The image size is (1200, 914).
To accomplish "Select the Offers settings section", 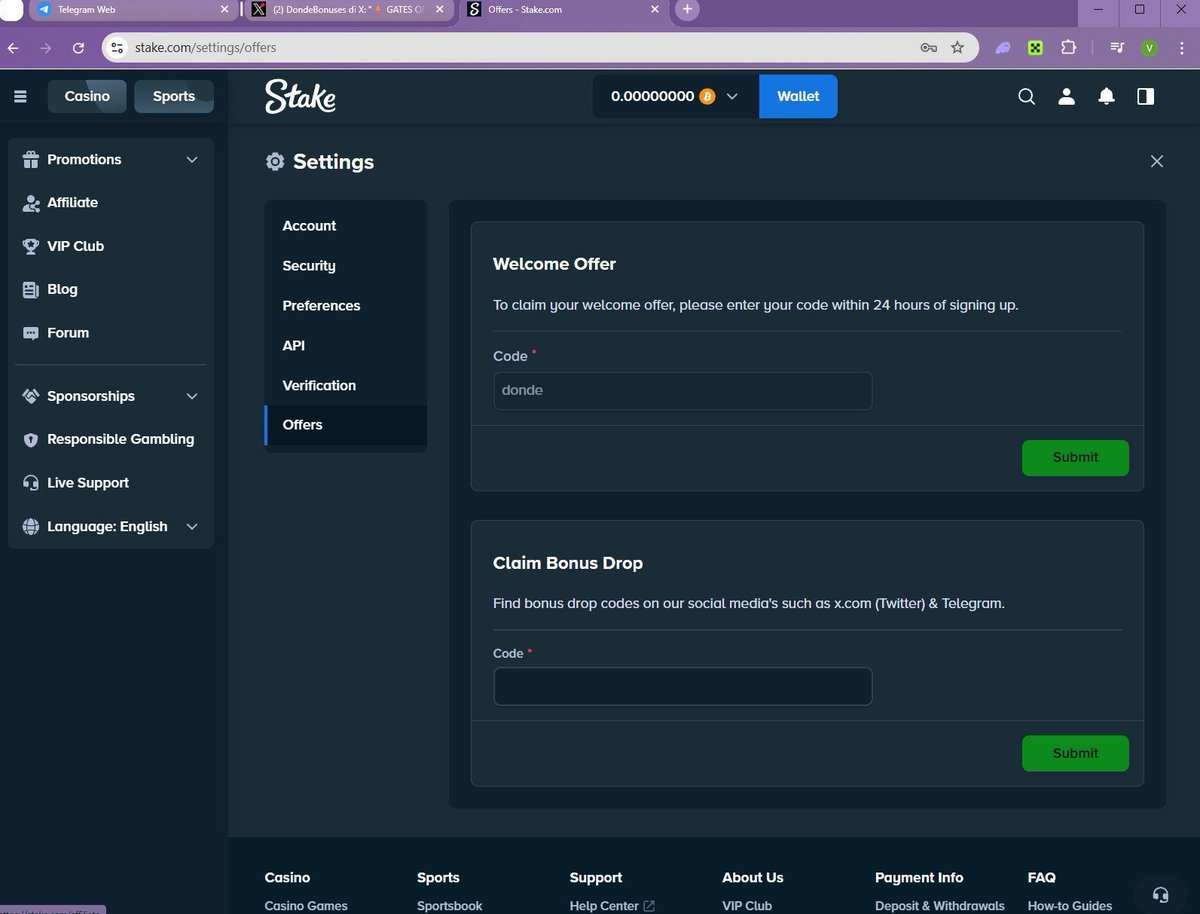I will (346, 425).
